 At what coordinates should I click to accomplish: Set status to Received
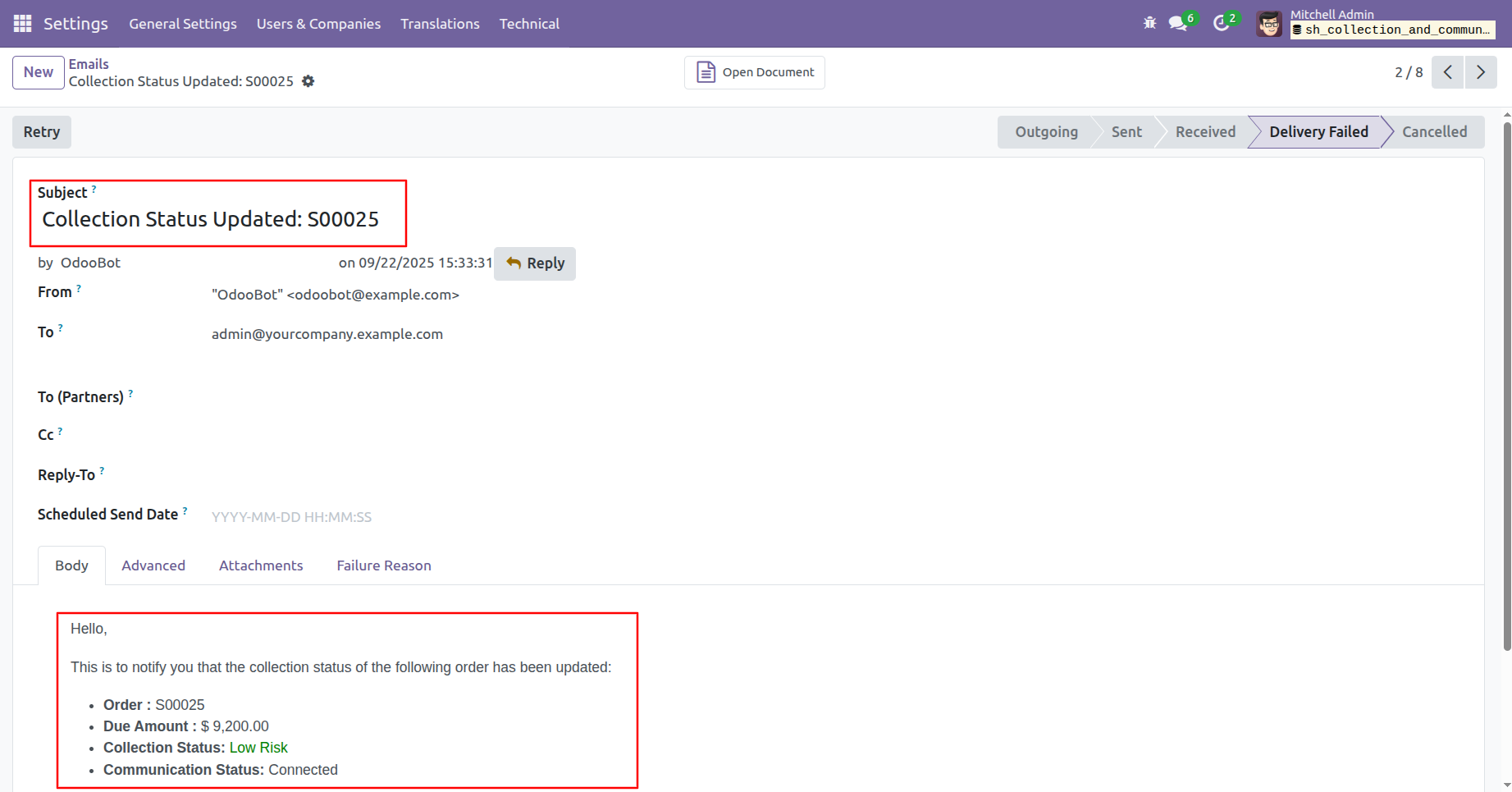coord(1205,132)
